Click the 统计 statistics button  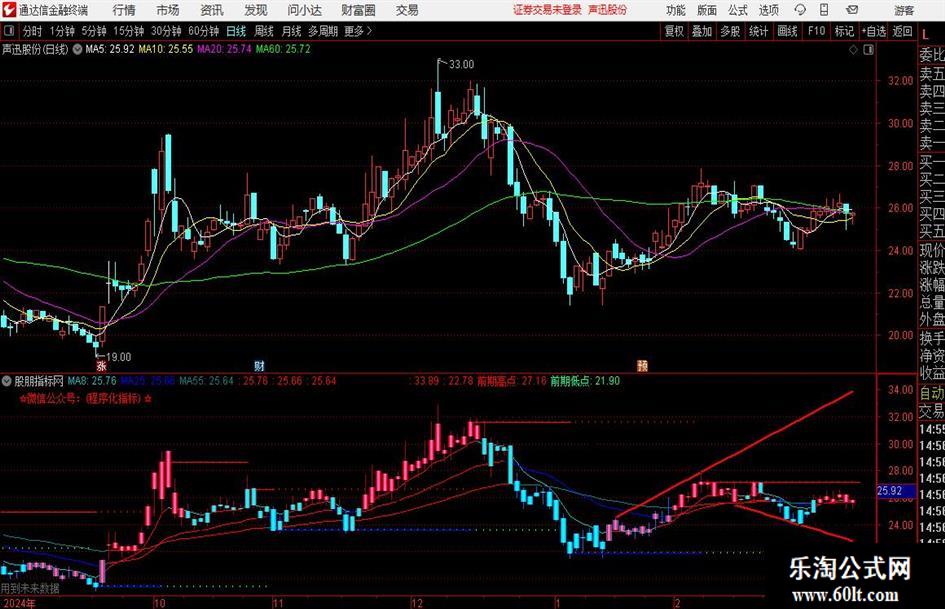tap(758, 31)
